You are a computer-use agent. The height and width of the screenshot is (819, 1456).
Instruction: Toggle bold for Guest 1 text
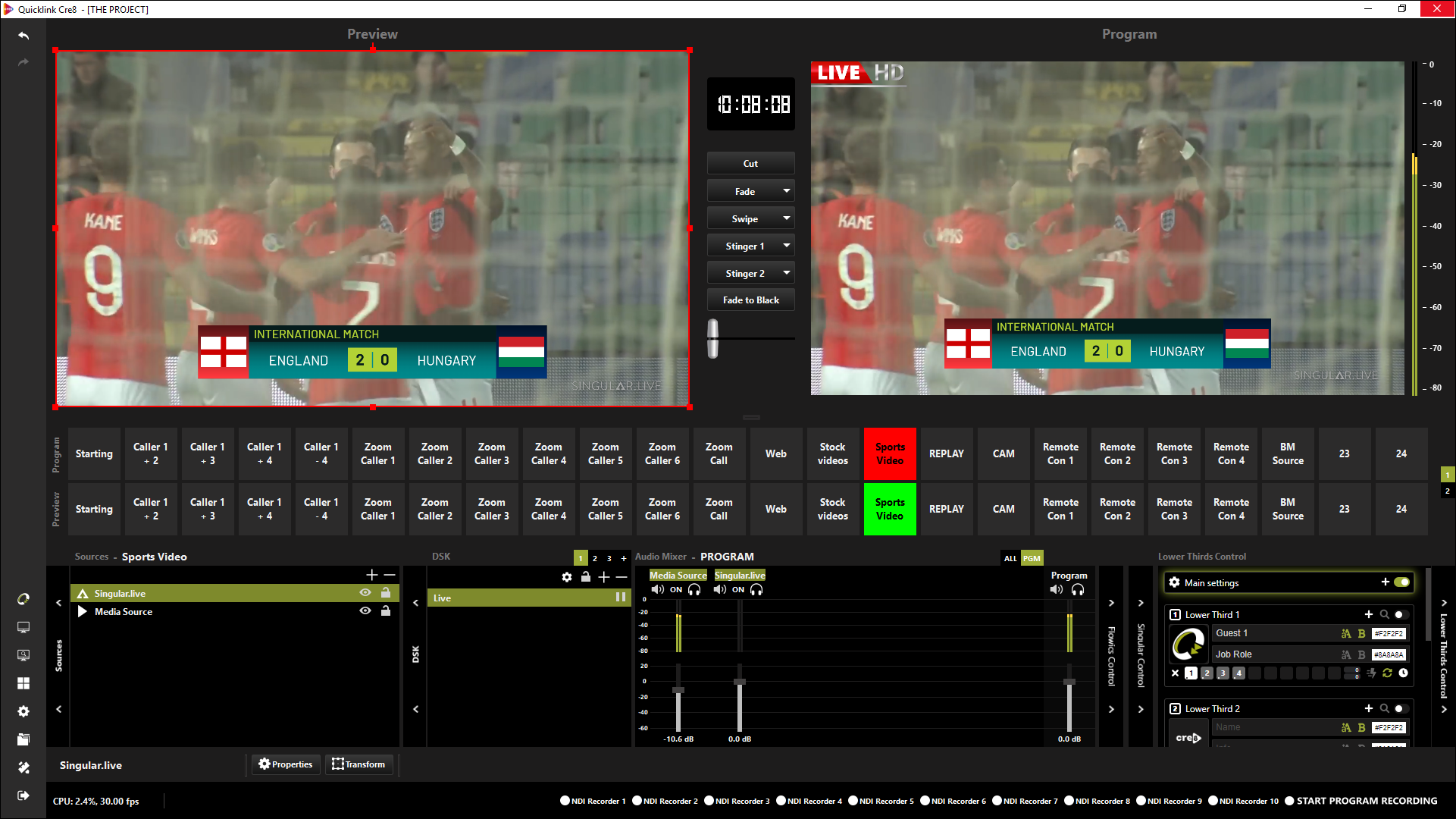pos(1361,633)
